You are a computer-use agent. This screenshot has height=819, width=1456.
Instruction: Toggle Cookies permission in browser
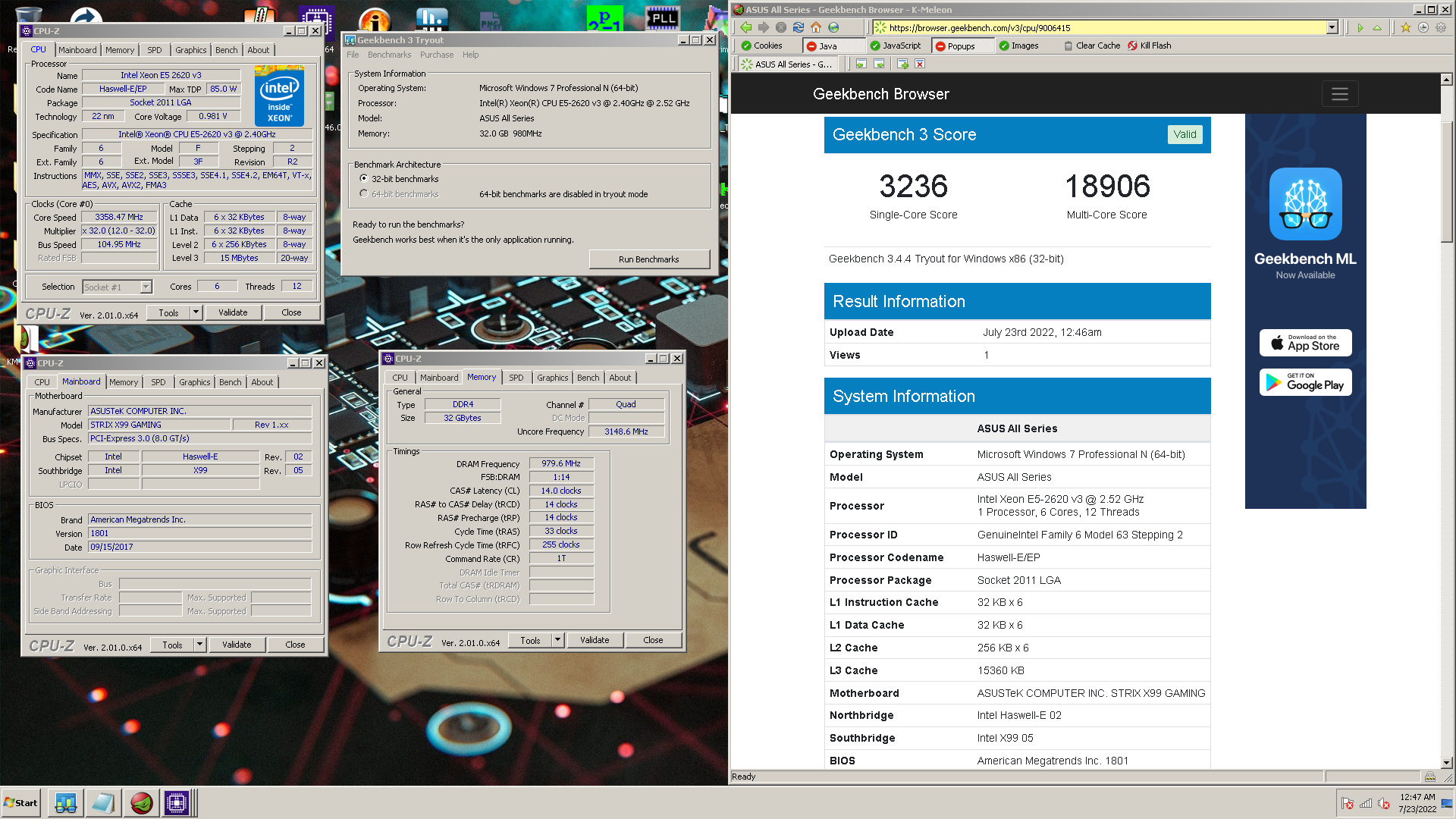(761, 45)
